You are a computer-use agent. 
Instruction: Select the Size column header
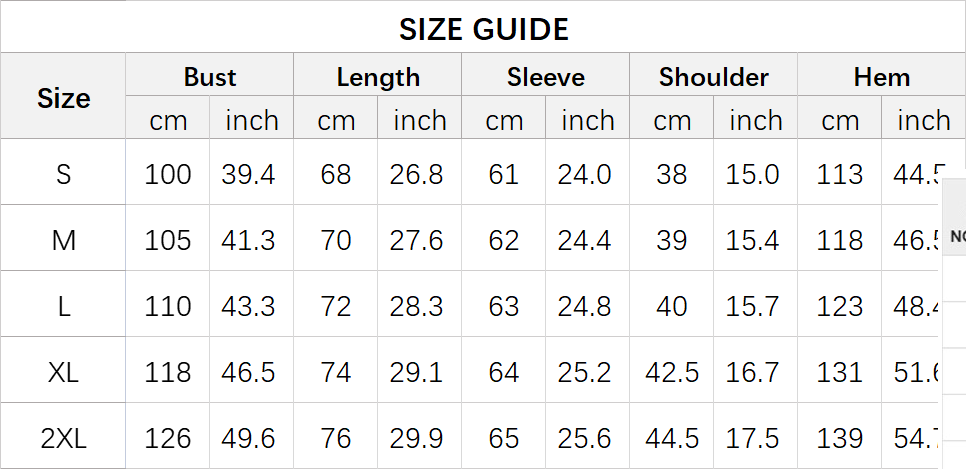pos(63,98)
